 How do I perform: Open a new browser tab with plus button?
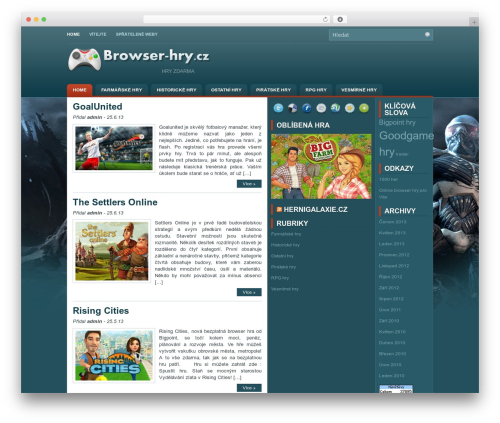(474, 22)
